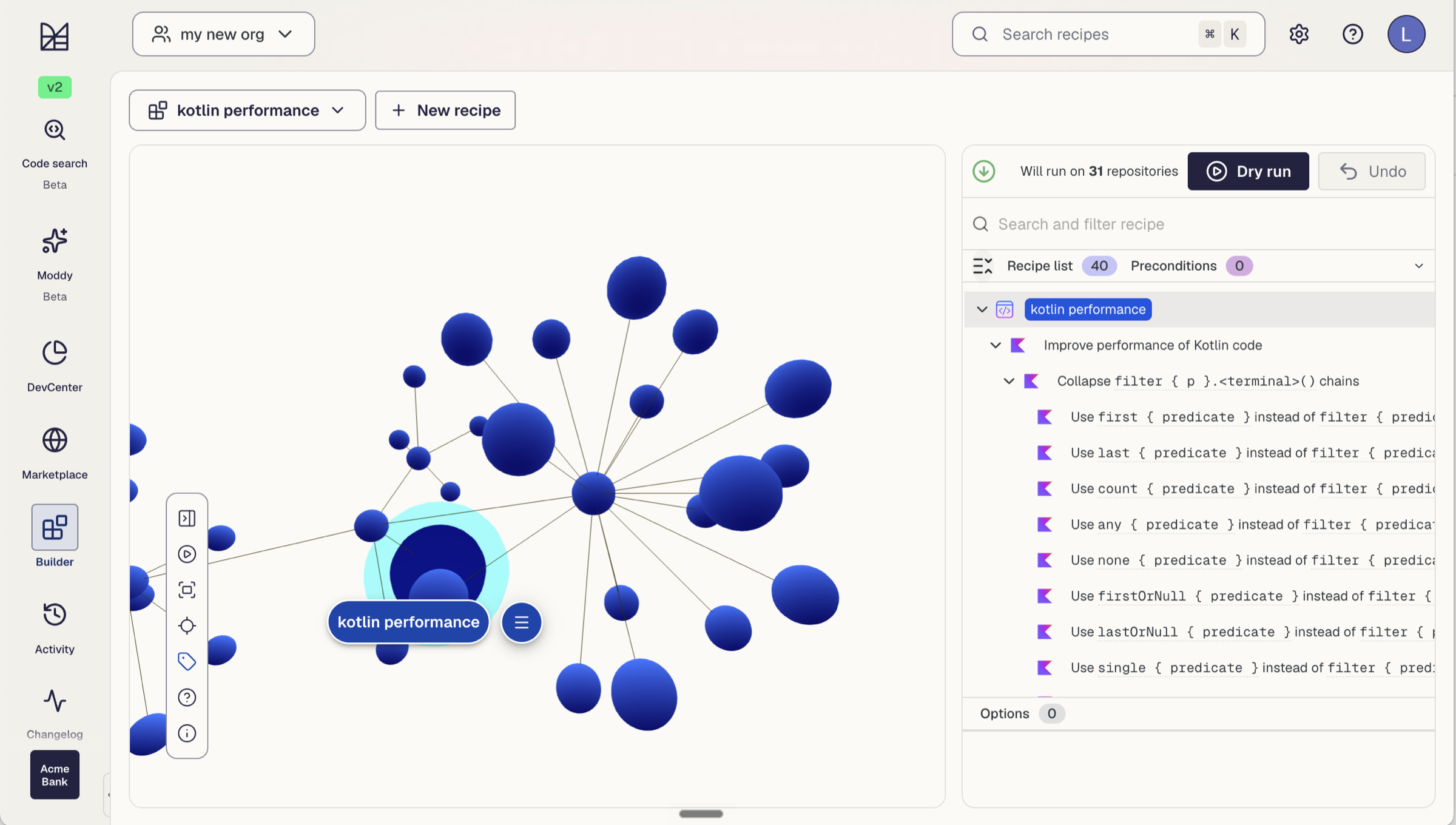Collapse Improve performance of Kotlin code
1456x825 pixels.
click(995, 345)
